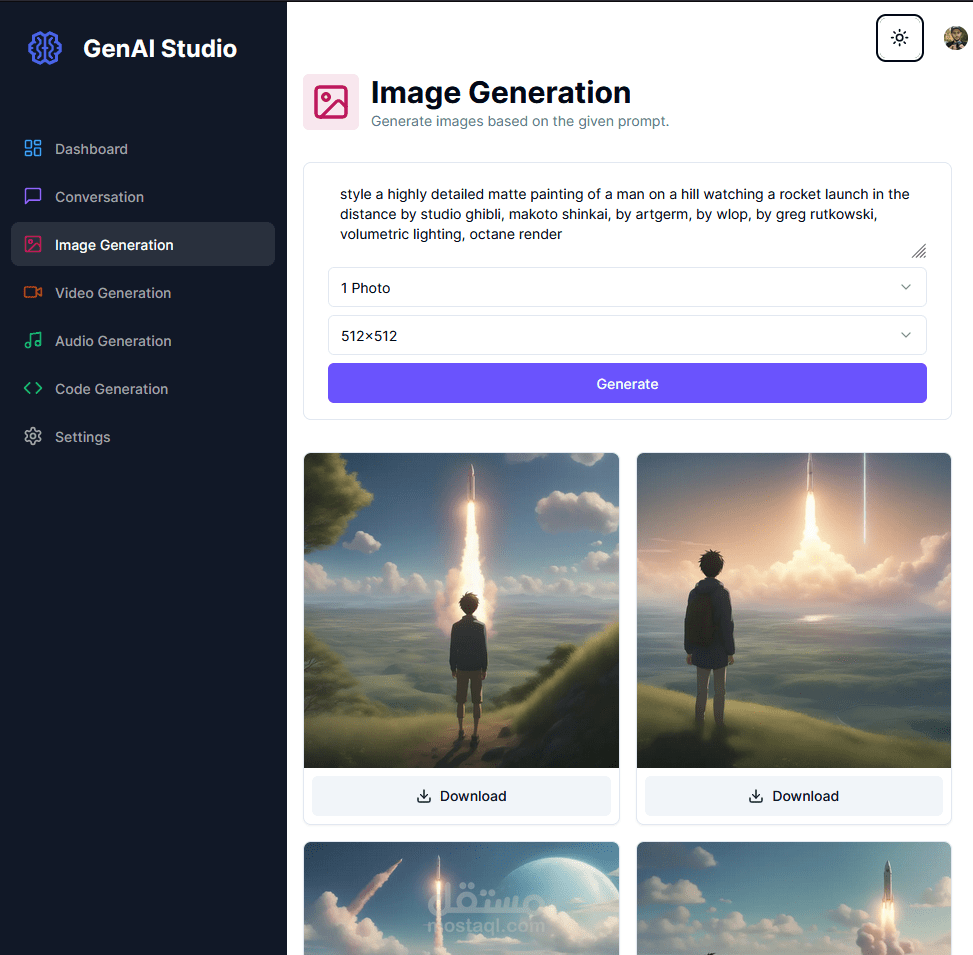This screenshot has height=955, width=973.
Task: Grab the prompt textarea resize handle
Action: point(919,251)
